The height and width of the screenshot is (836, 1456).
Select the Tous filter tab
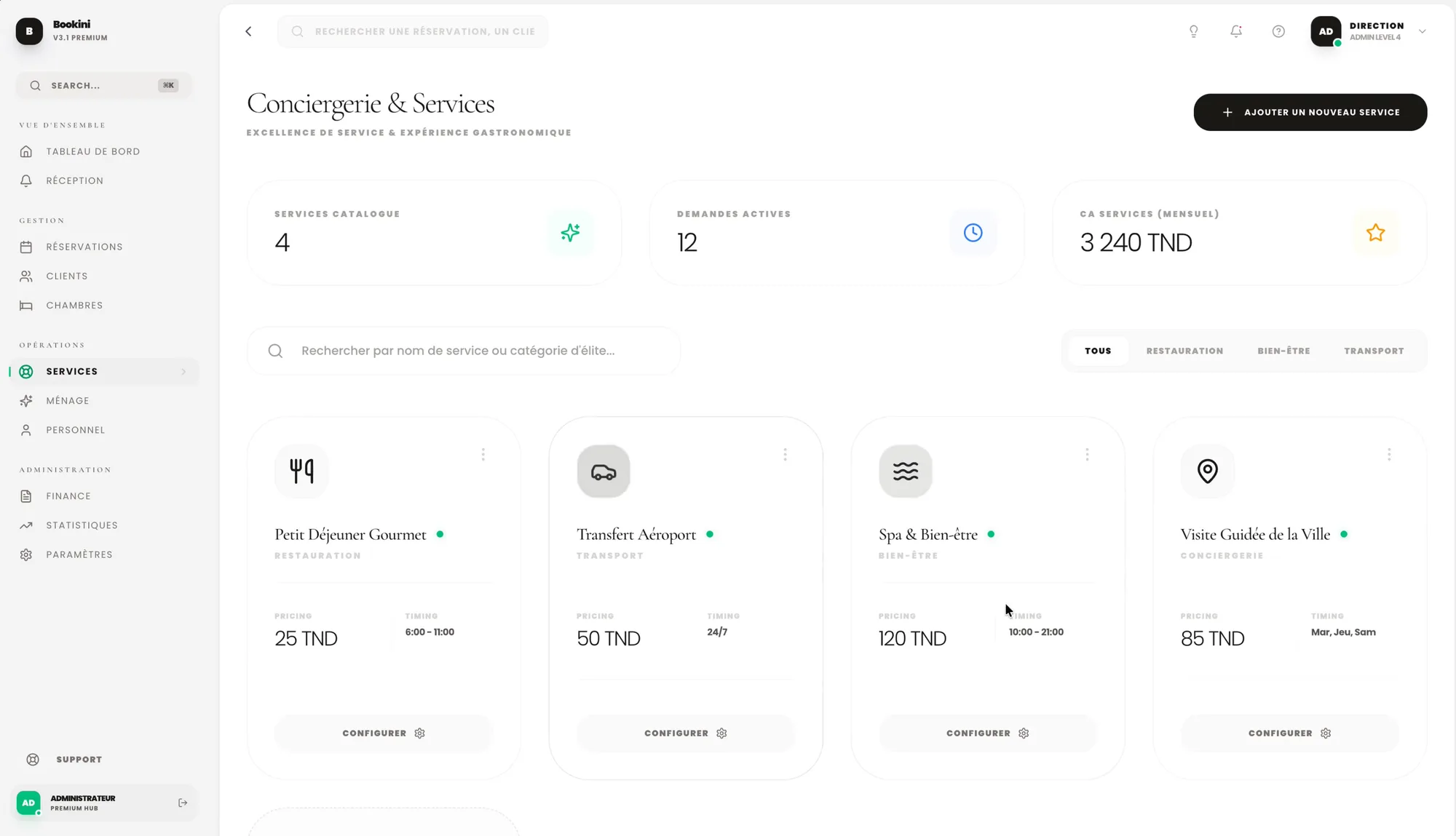[x=1098, y=351]
